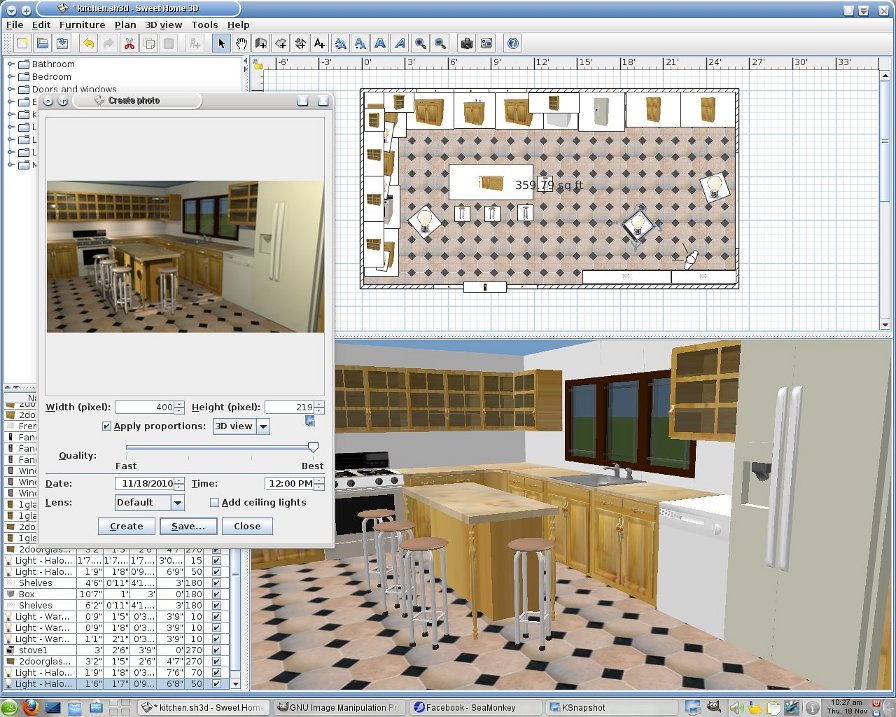The height and width of the screenshot is (717, 896).
Task: Choose the Create walls tool
Action: (261, 44)
